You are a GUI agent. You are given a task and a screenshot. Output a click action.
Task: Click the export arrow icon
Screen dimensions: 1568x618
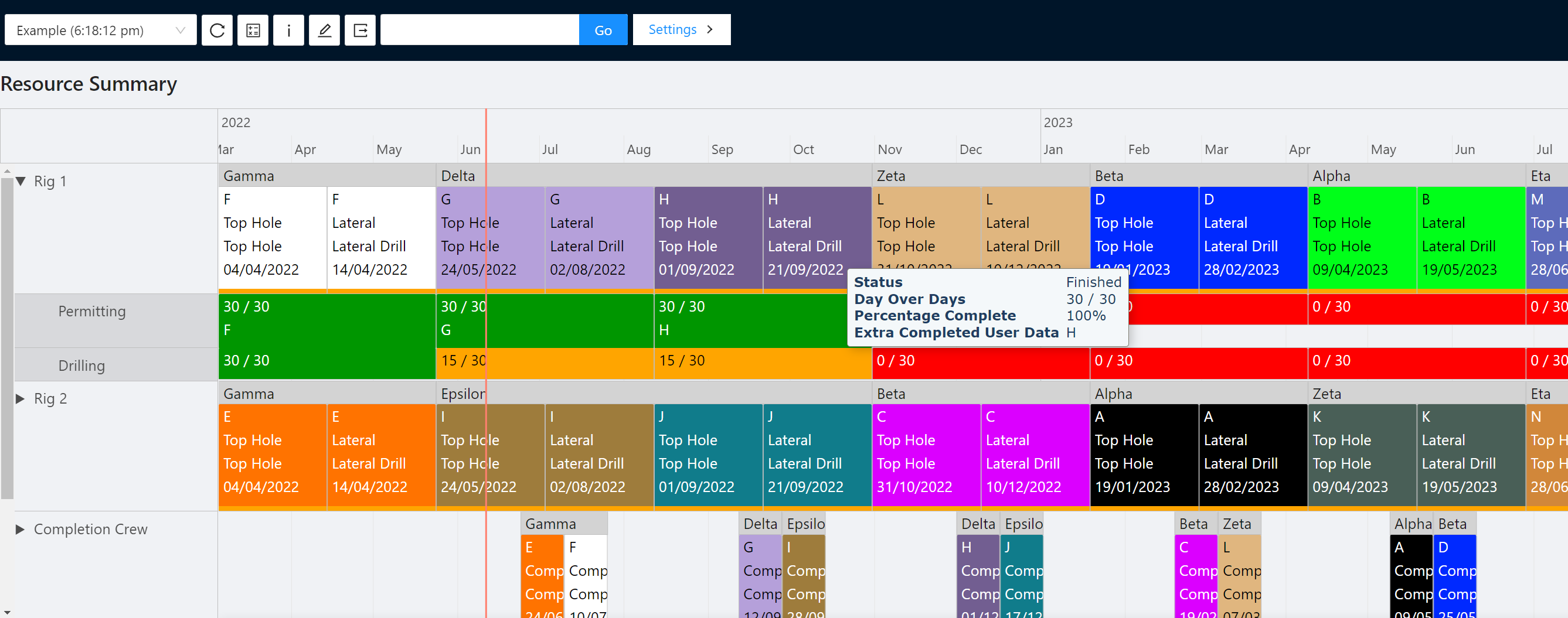click(x=360, y=30)
